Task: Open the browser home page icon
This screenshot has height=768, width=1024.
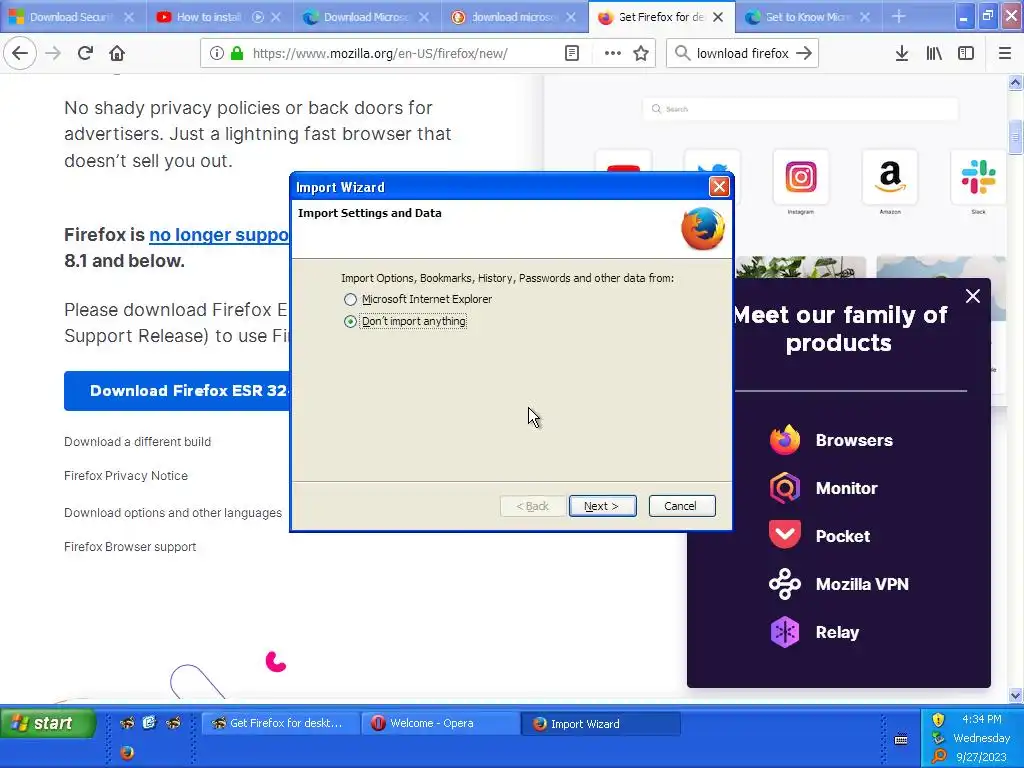Action: point(117,53)
